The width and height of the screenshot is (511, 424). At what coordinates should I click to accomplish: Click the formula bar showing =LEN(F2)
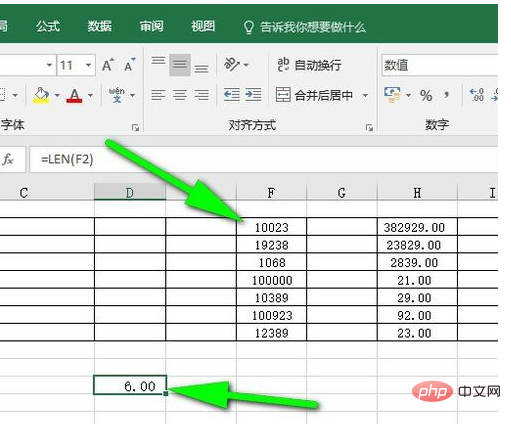point(264,159)
